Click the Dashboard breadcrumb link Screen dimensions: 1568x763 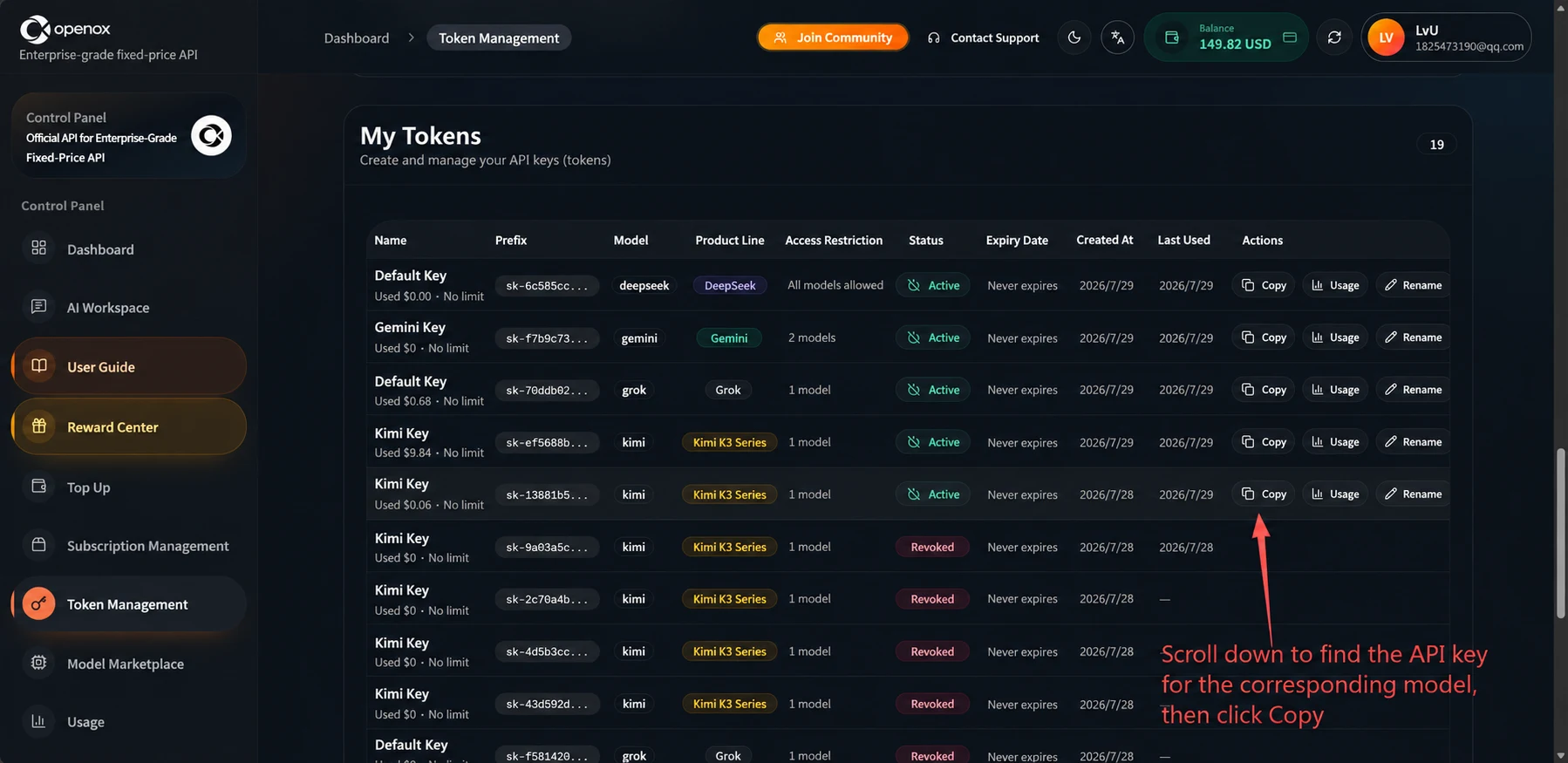357,38
